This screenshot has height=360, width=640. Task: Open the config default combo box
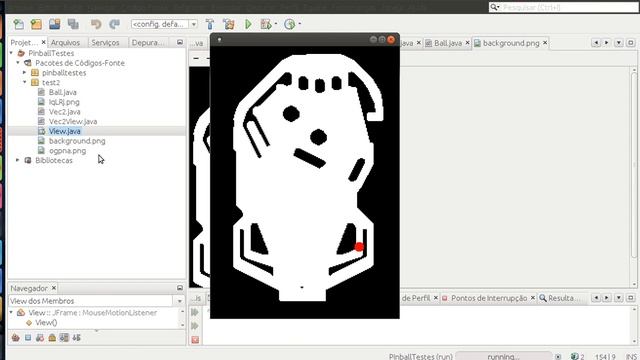tap(164, 24)
